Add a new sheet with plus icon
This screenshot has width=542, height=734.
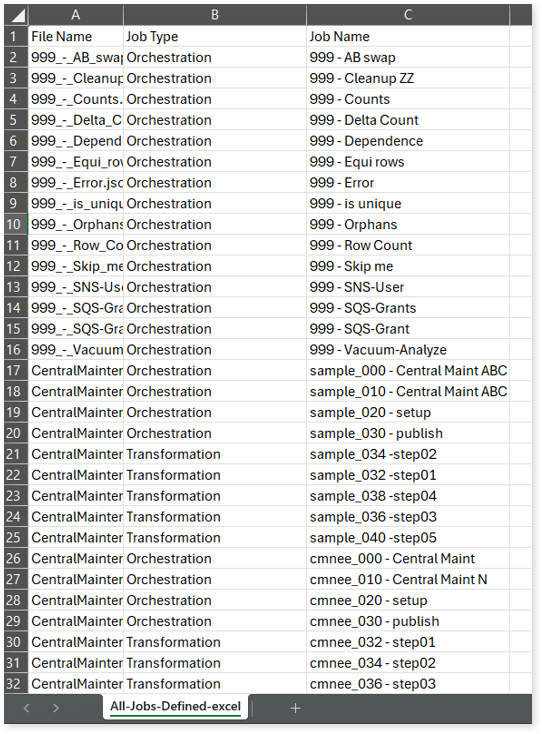pos(295,708)
